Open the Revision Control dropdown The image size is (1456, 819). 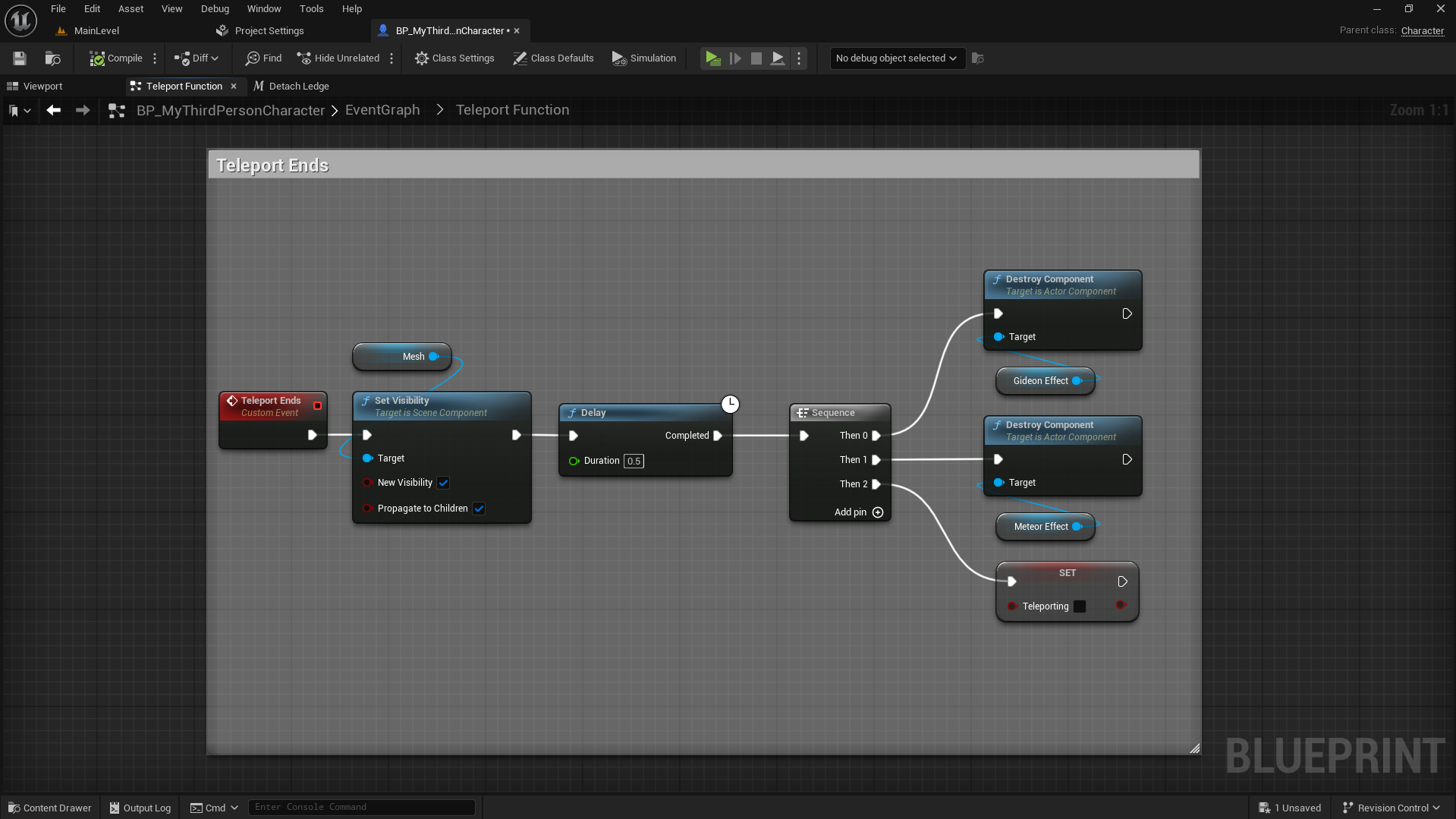(x=1392, y=808)
